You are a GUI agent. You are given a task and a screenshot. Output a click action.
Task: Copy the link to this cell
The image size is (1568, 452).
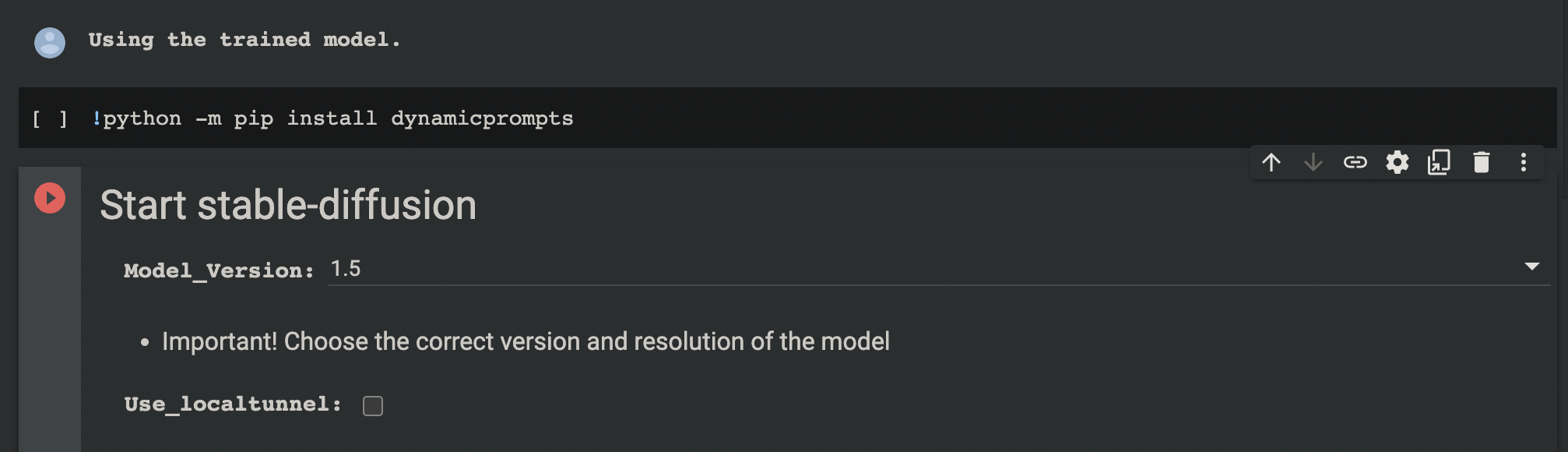1355,163
